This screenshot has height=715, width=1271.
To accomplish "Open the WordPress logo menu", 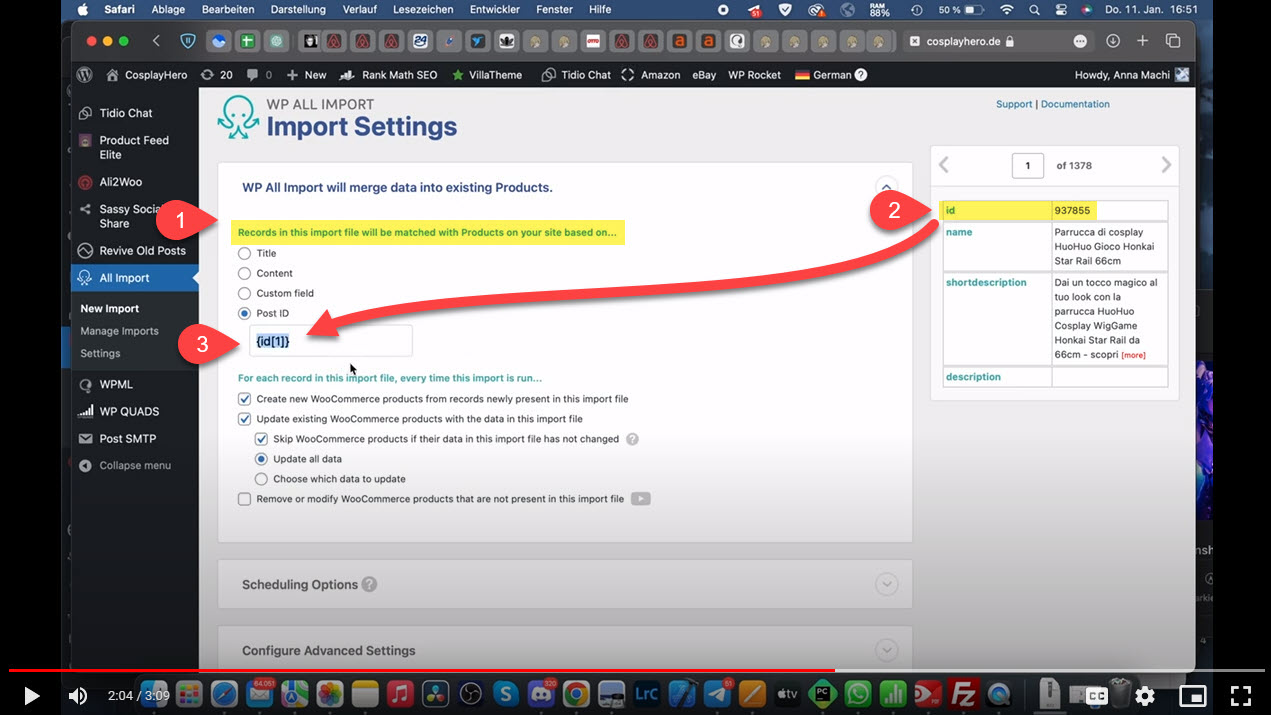I will 86,75.
